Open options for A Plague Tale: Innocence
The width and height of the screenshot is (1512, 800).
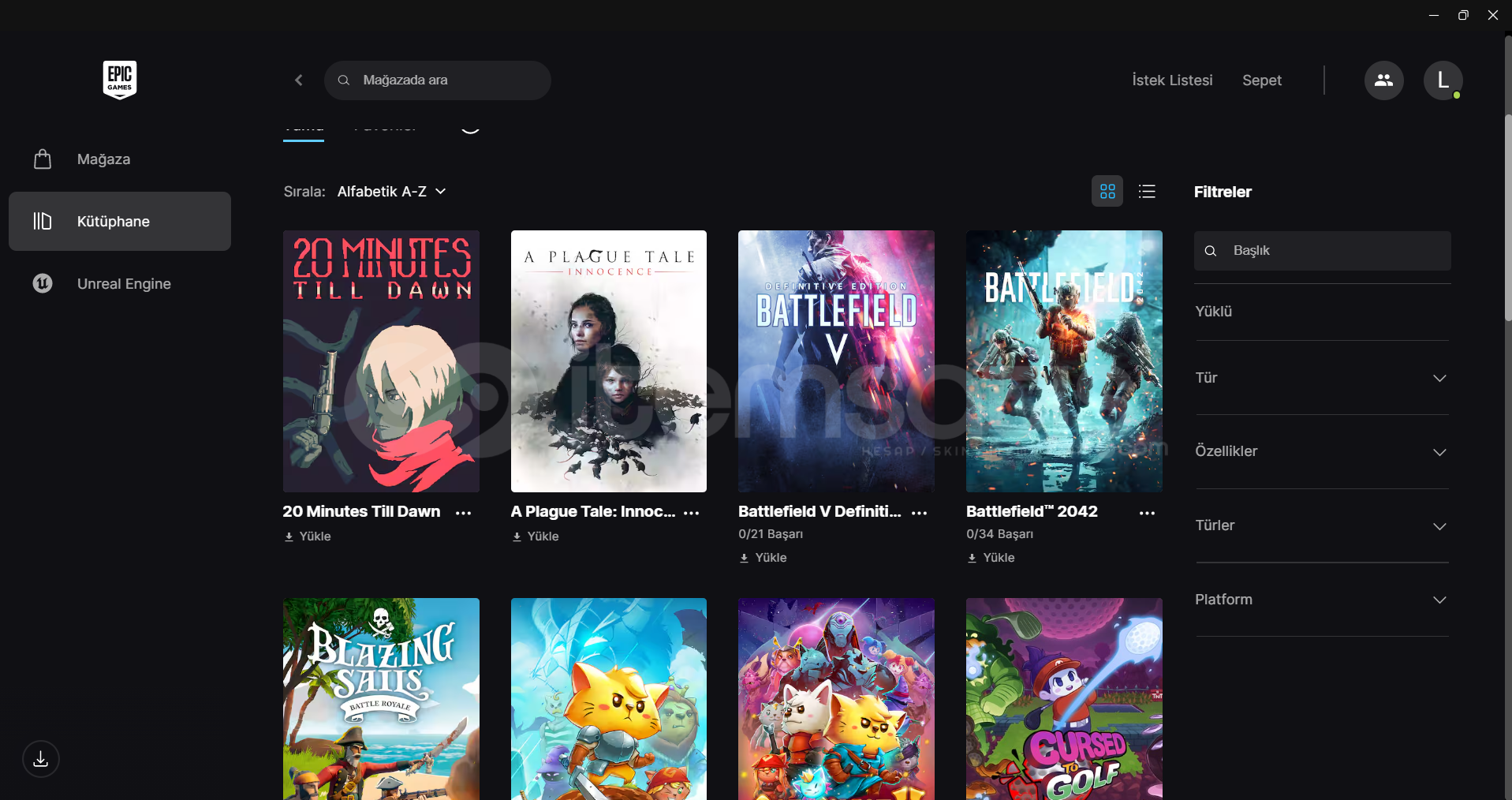click(692, 513)
